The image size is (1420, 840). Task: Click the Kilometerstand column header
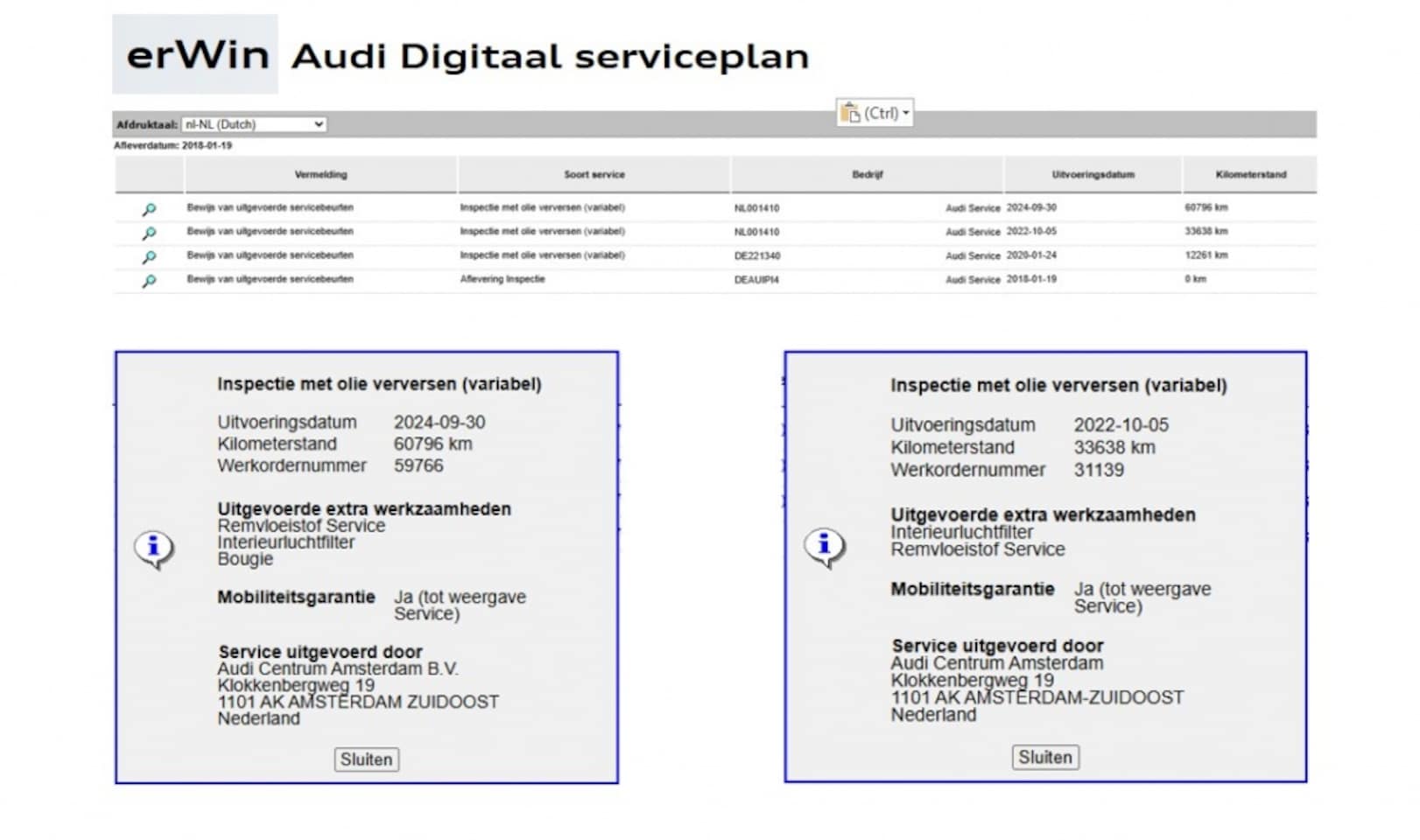[x=1250, y=174]
